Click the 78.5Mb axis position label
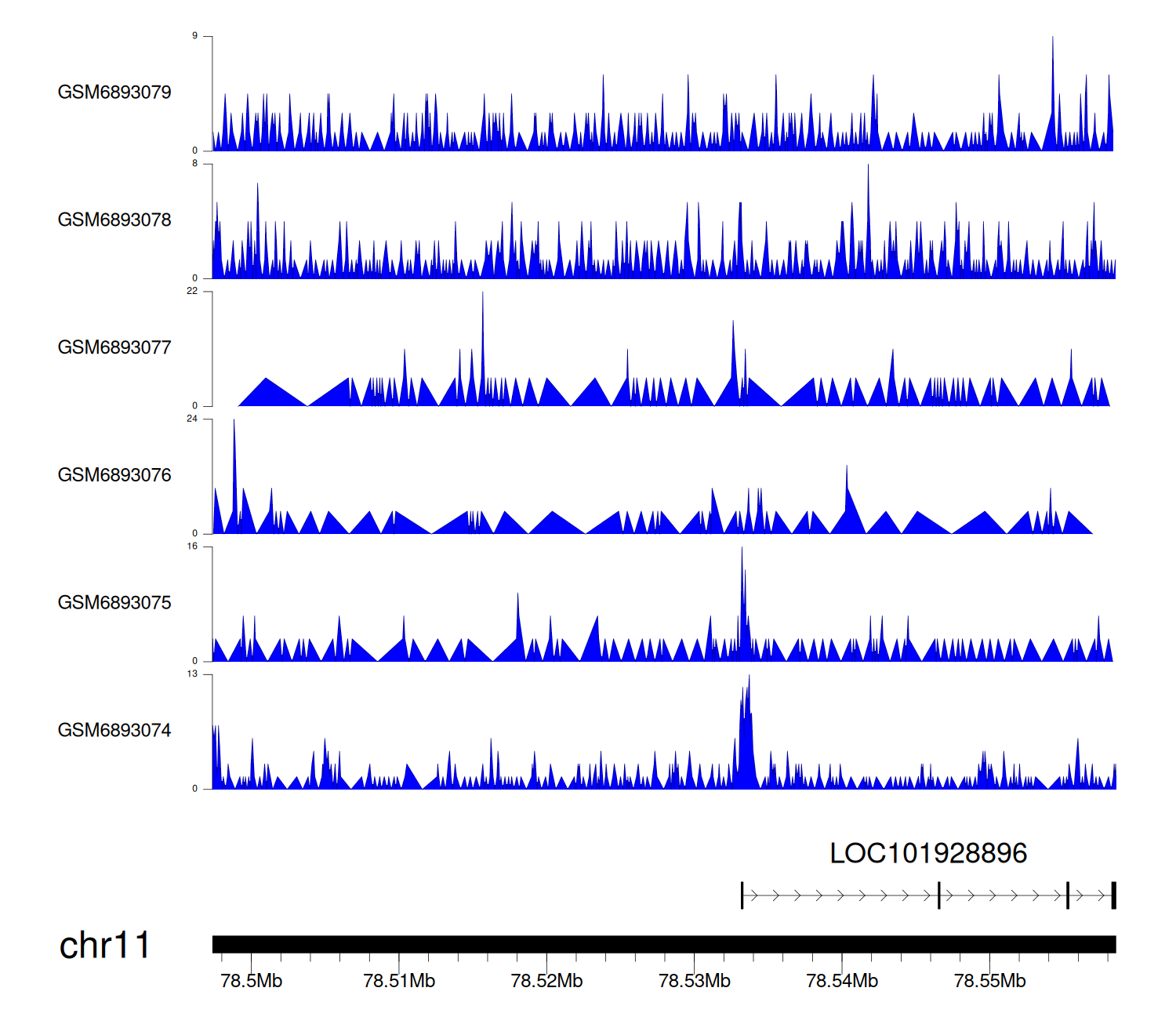The image size is (1176, 1035). pyautogui.click(x=252, y=981)
